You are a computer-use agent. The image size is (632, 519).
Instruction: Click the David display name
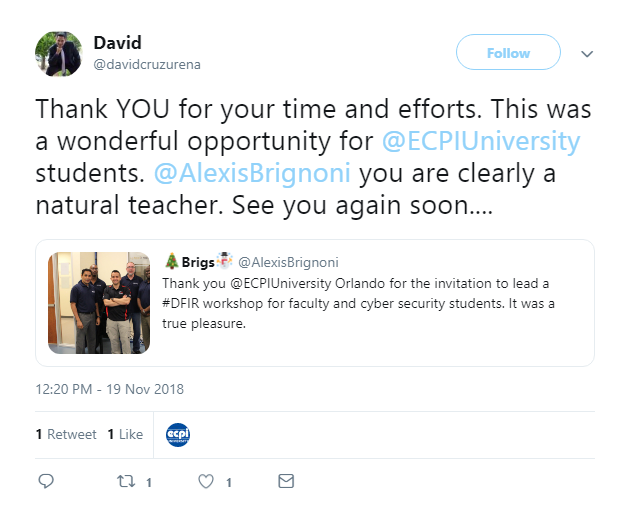(x=117, y=43)
